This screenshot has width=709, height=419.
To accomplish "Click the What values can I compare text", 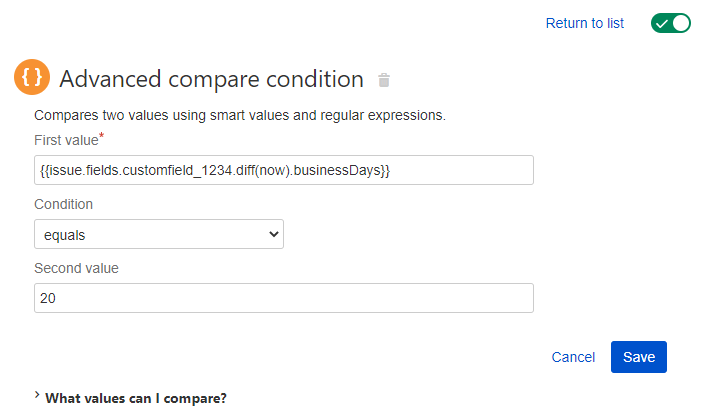I will pyautogui.click(x=136, y=398).
